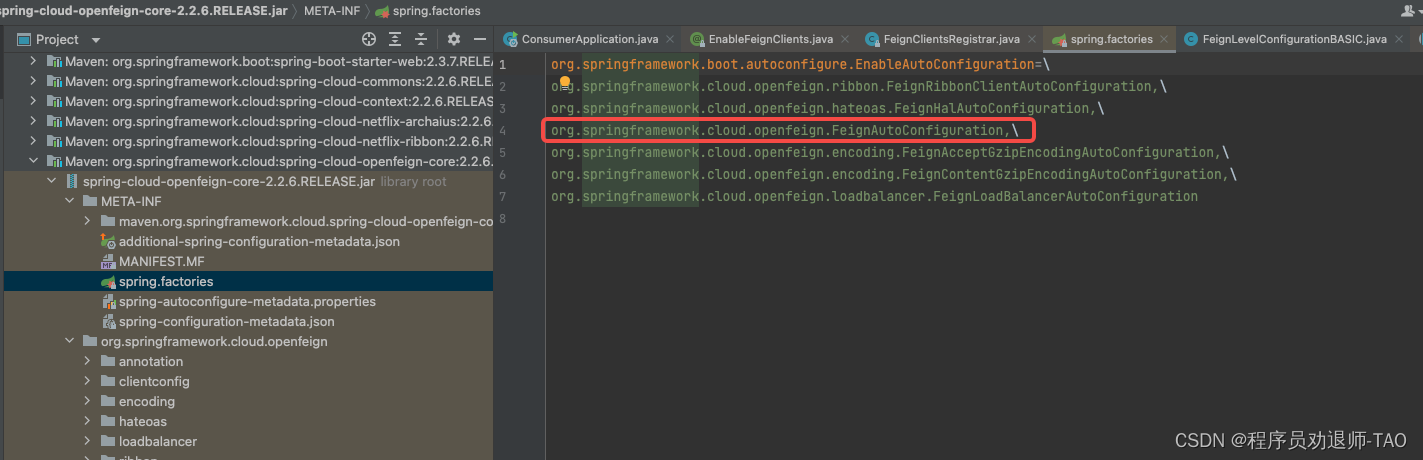The width and height of the screenshot is (1423, 460).
Task: Click ConsumerApplication.java tab's class icon
Action: [x=511, y=39]
